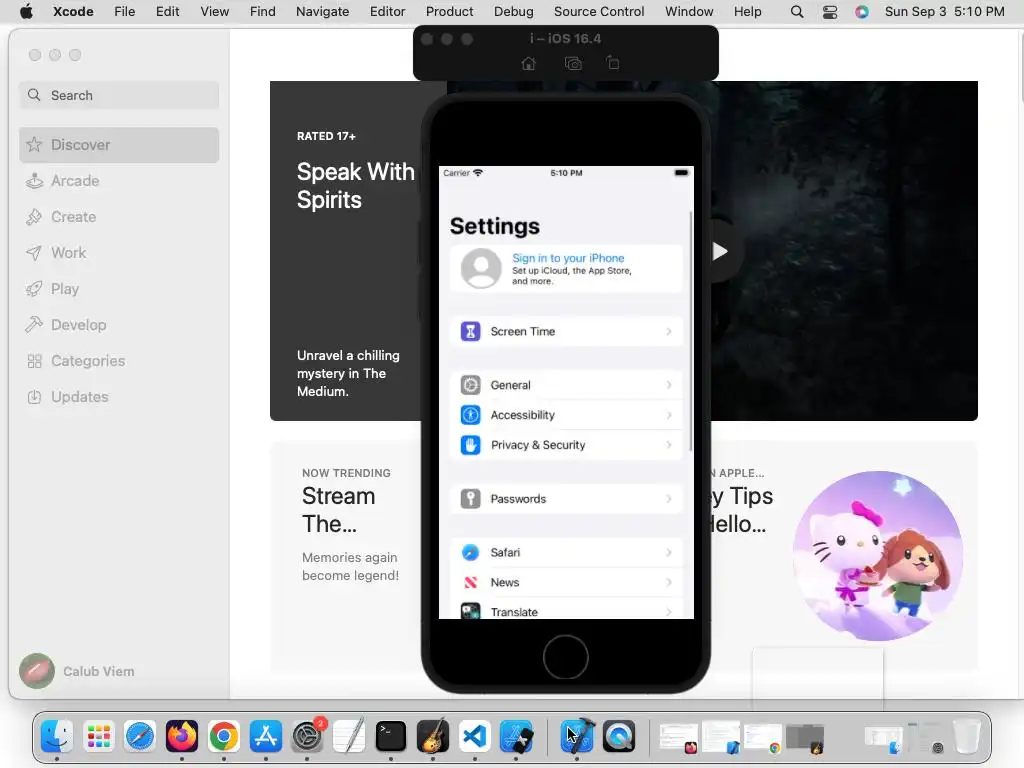Open Finder from the Dock
The width and height of the screenshot is (1024, 768).
(57, 737)
